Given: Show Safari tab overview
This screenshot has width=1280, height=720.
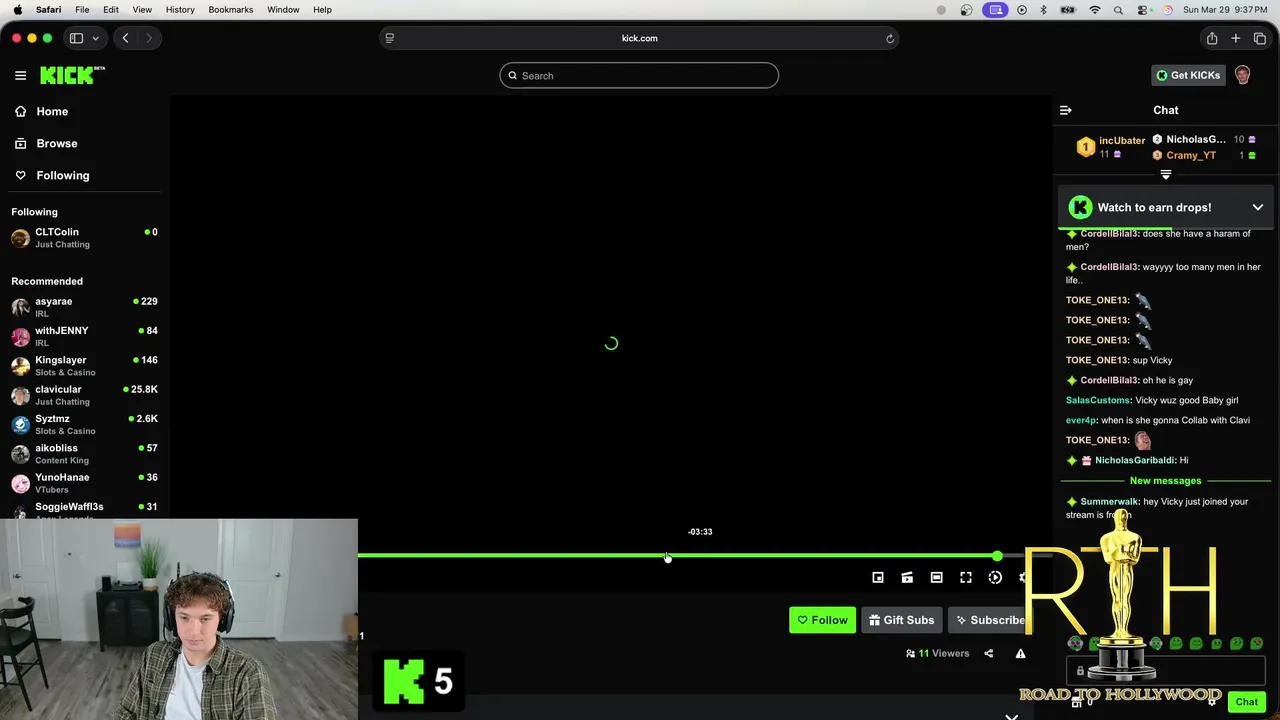Looking at the screenshot, I should (x=1259, y=38).
